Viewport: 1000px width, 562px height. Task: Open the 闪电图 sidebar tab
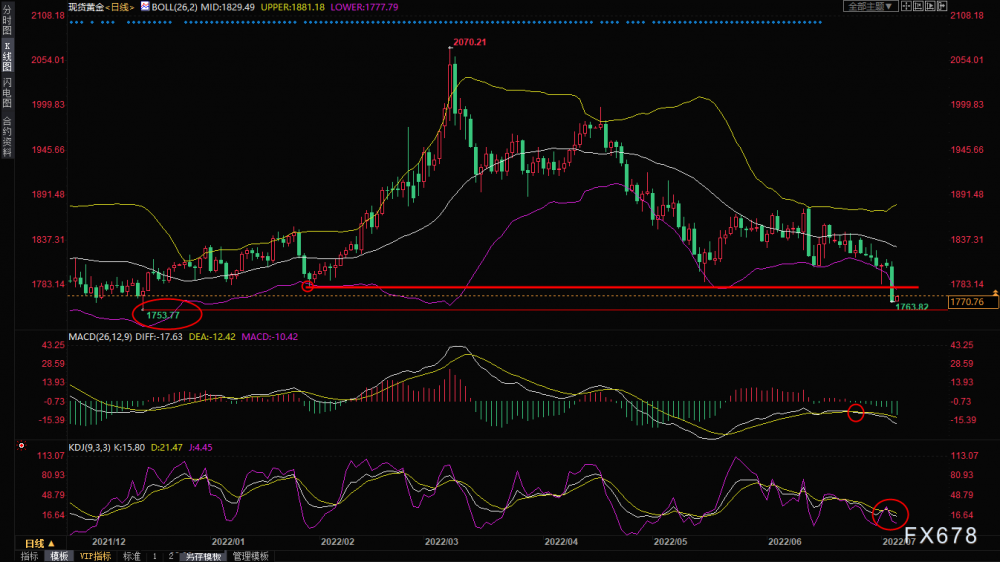(x=7, y=92)
